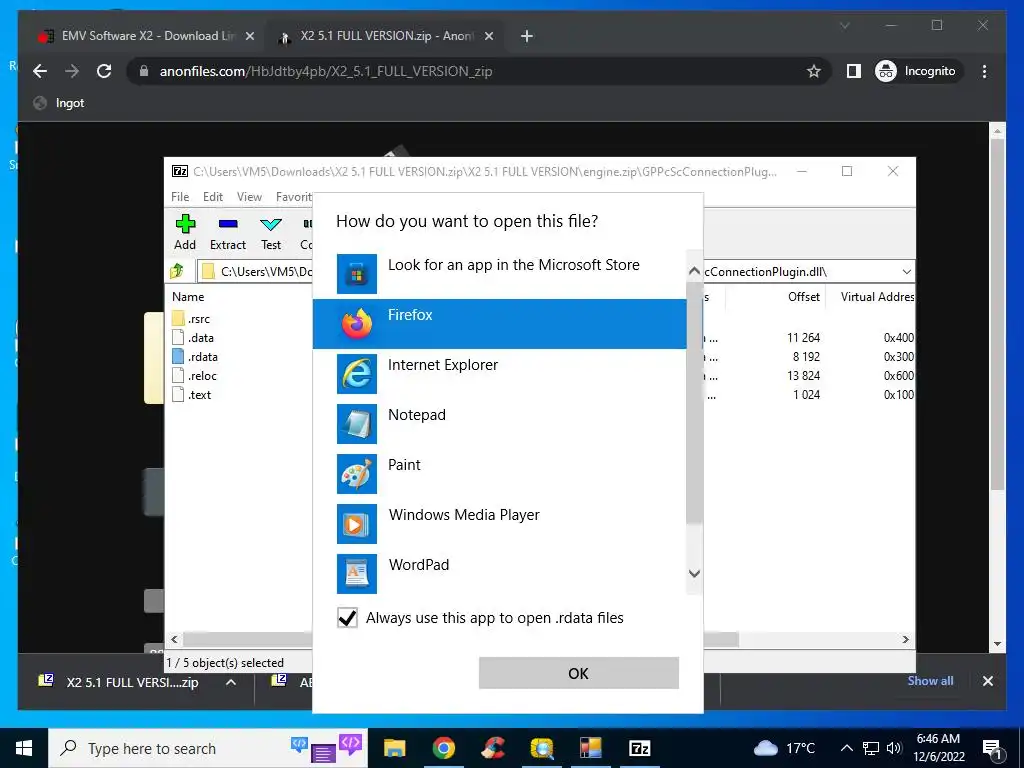Open the weather widget showing 17°C

point(786,748)
